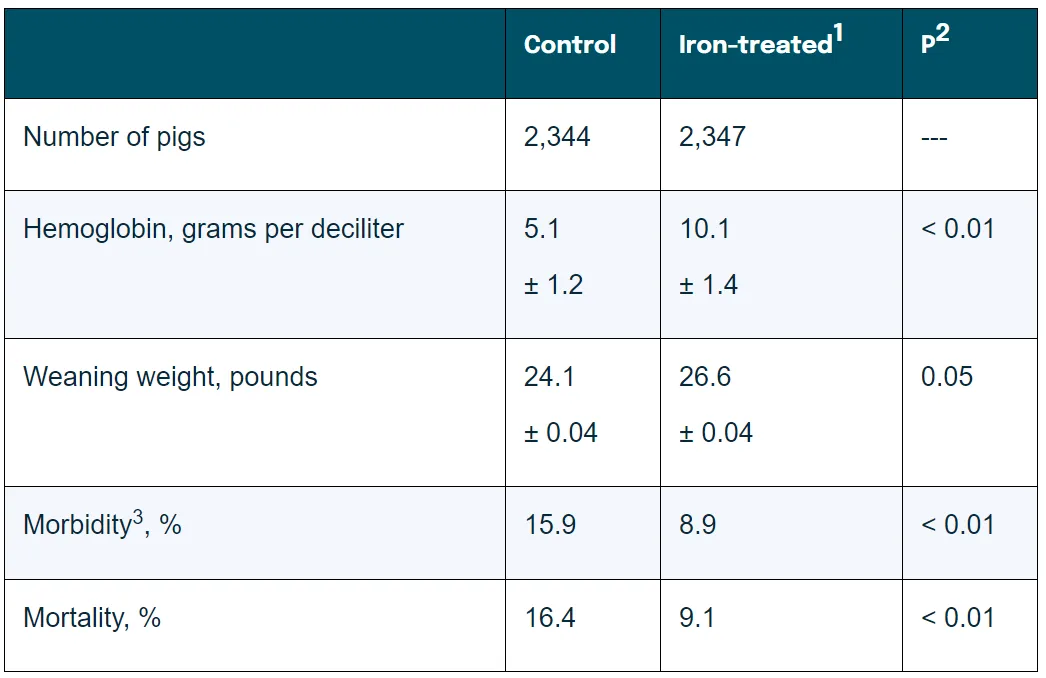Click the 9.1 iron-treated mortality value
Viewport: 1046px width, 678px height.
point(697,618)
